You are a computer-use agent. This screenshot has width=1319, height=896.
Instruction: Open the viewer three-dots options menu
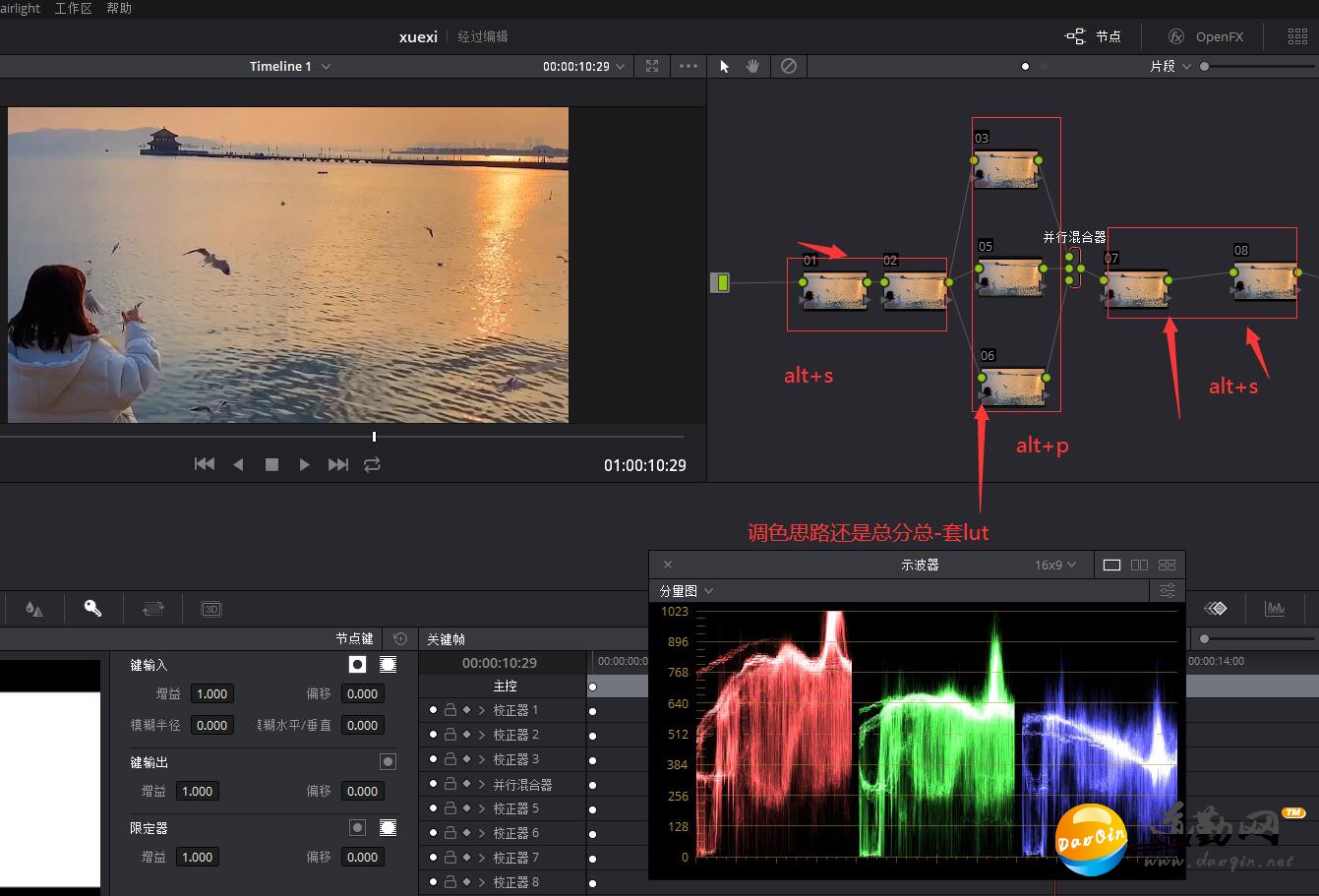tap(689, 66)
